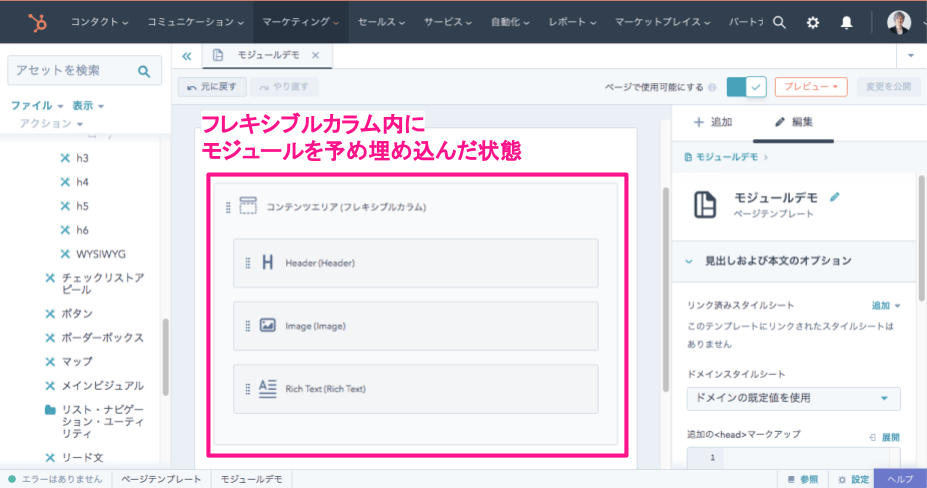927x488 pixels.
Task: Open the プレビュー dropdown button
Action: tap(811, 87)
